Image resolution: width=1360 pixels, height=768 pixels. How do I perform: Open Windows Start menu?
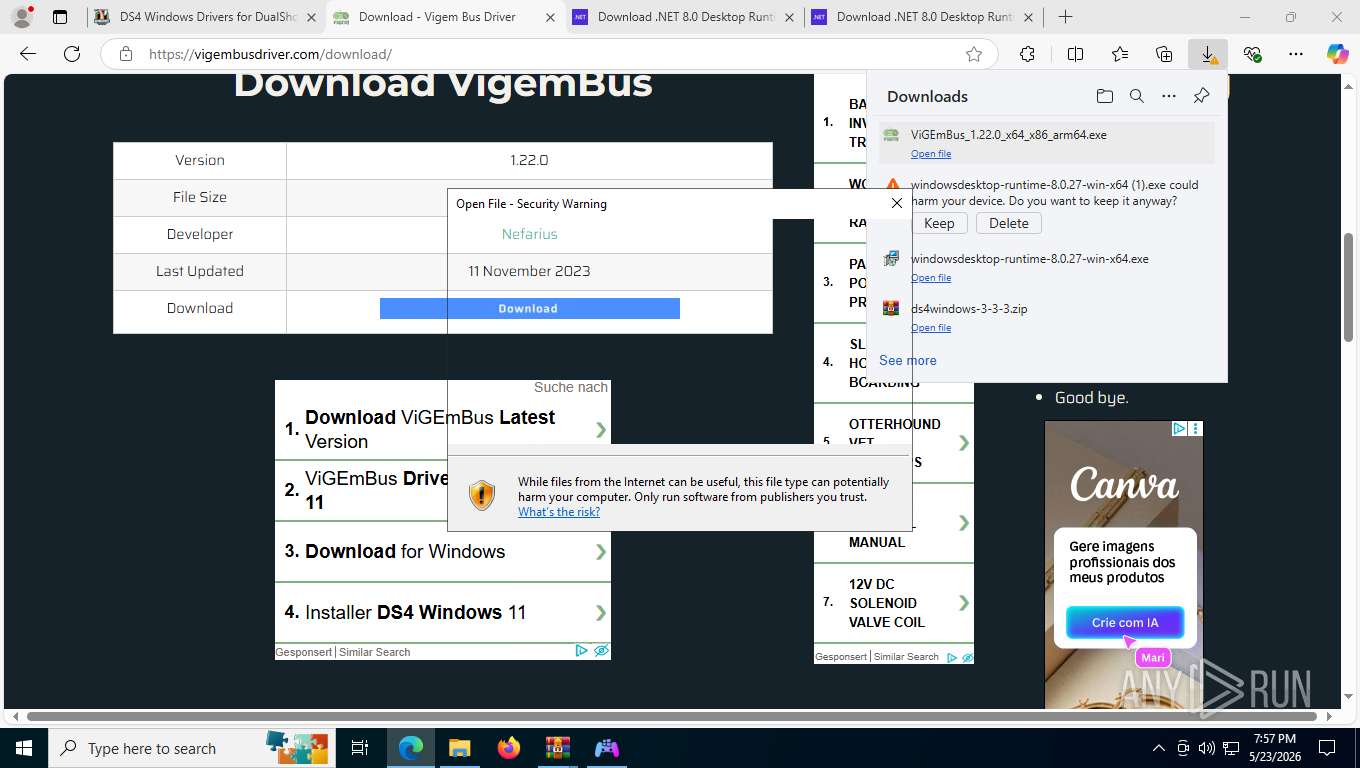click(x=24, y=748)
